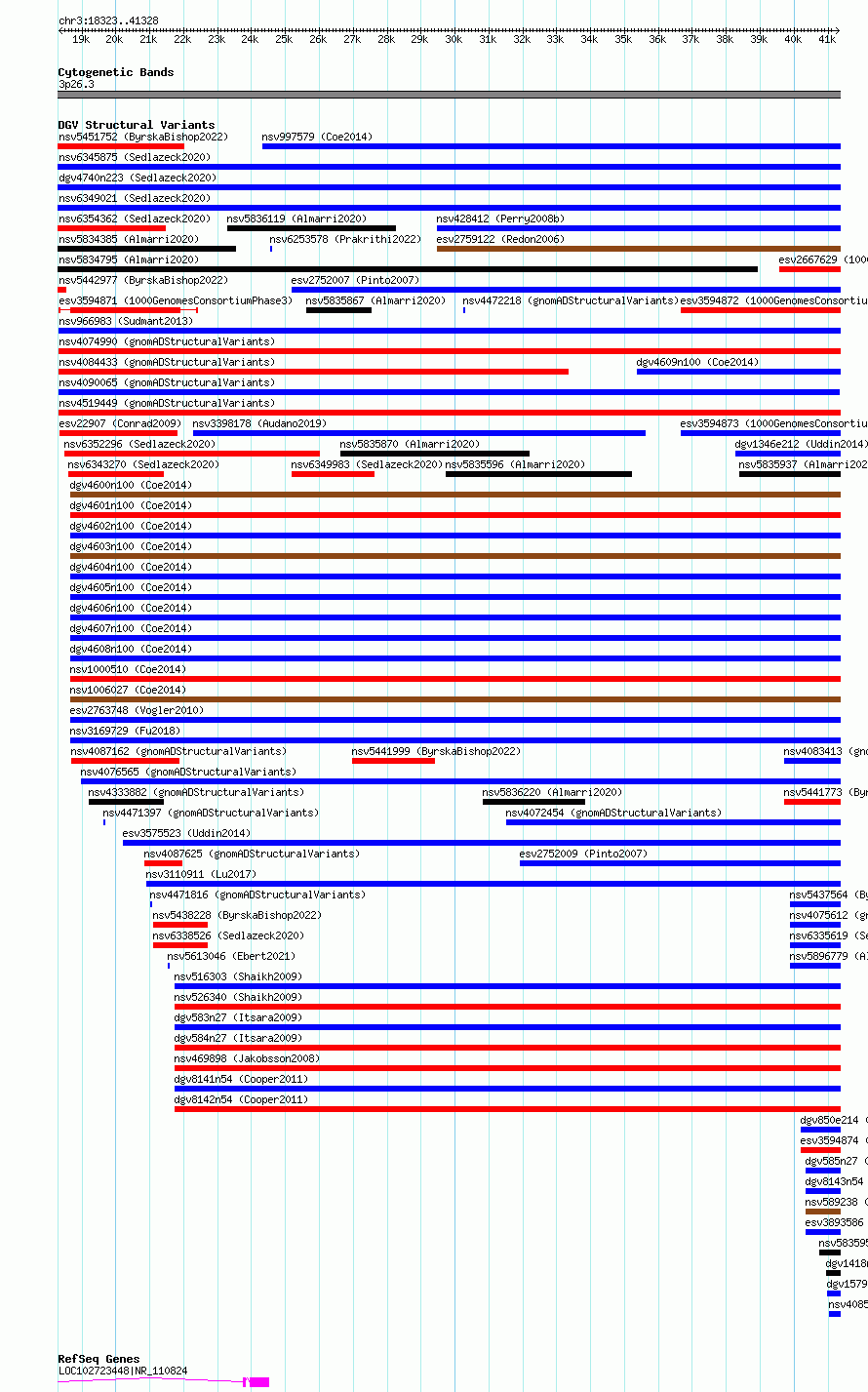Select variant esv2752007 (Pinto2007)

566,290
